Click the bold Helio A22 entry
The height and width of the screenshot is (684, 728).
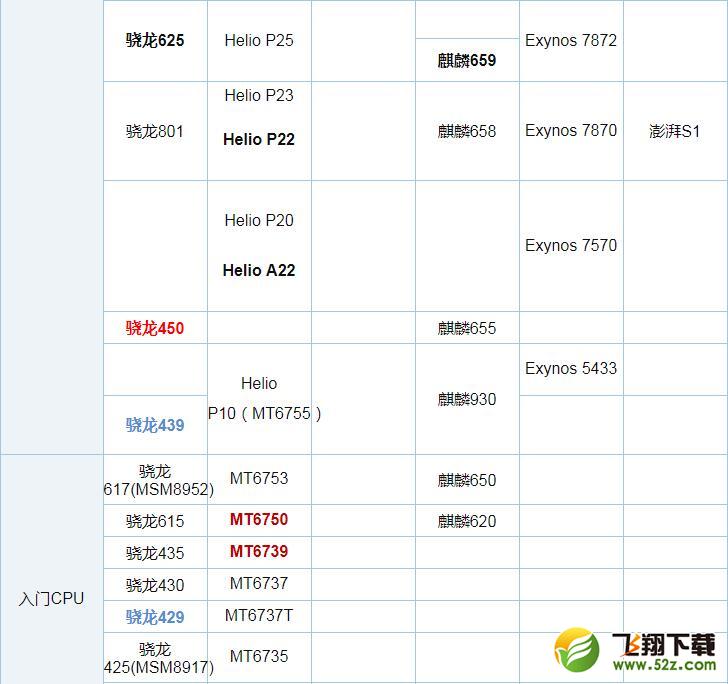(x=259, y=270)
